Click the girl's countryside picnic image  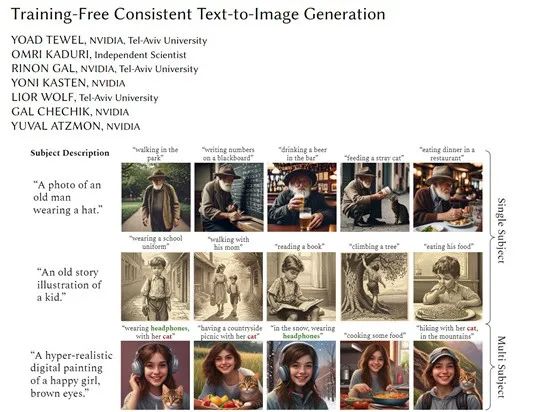pos(228,375)
